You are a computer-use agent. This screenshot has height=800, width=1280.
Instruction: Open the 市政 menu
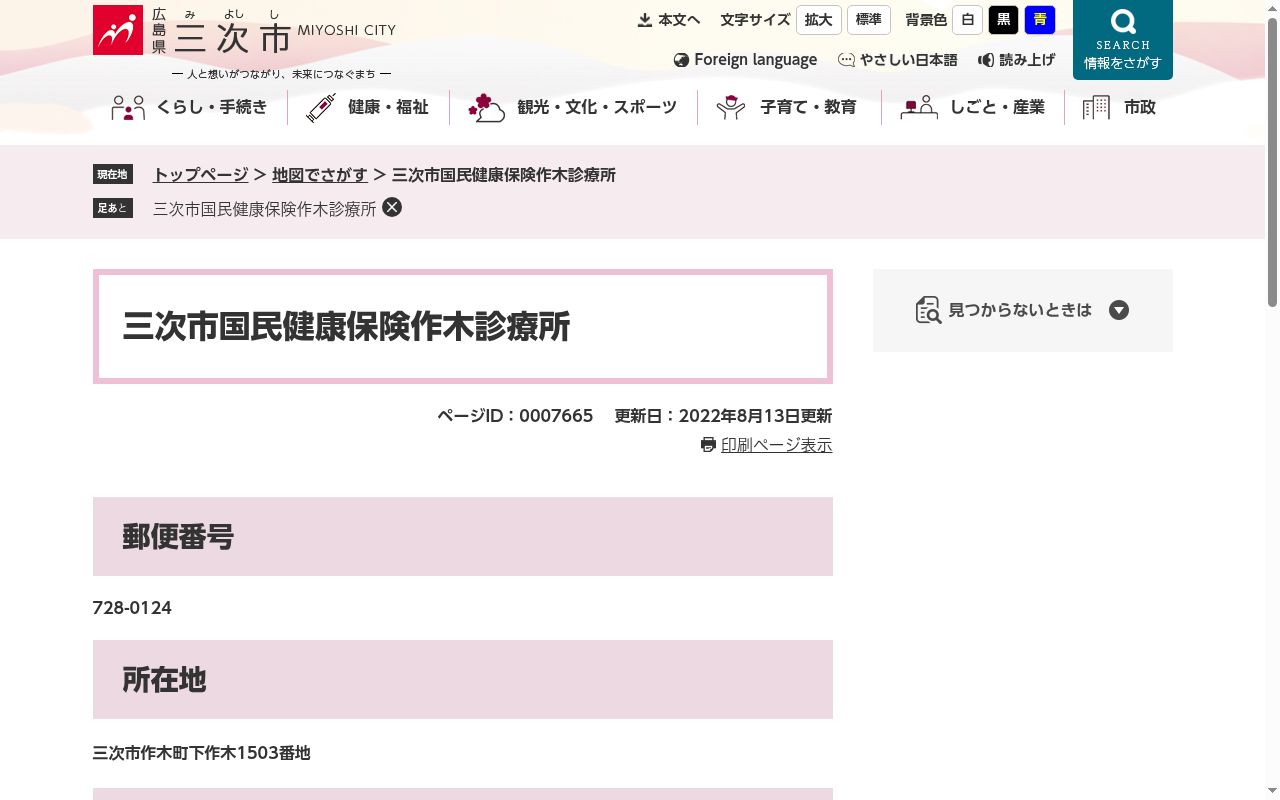1120,108
